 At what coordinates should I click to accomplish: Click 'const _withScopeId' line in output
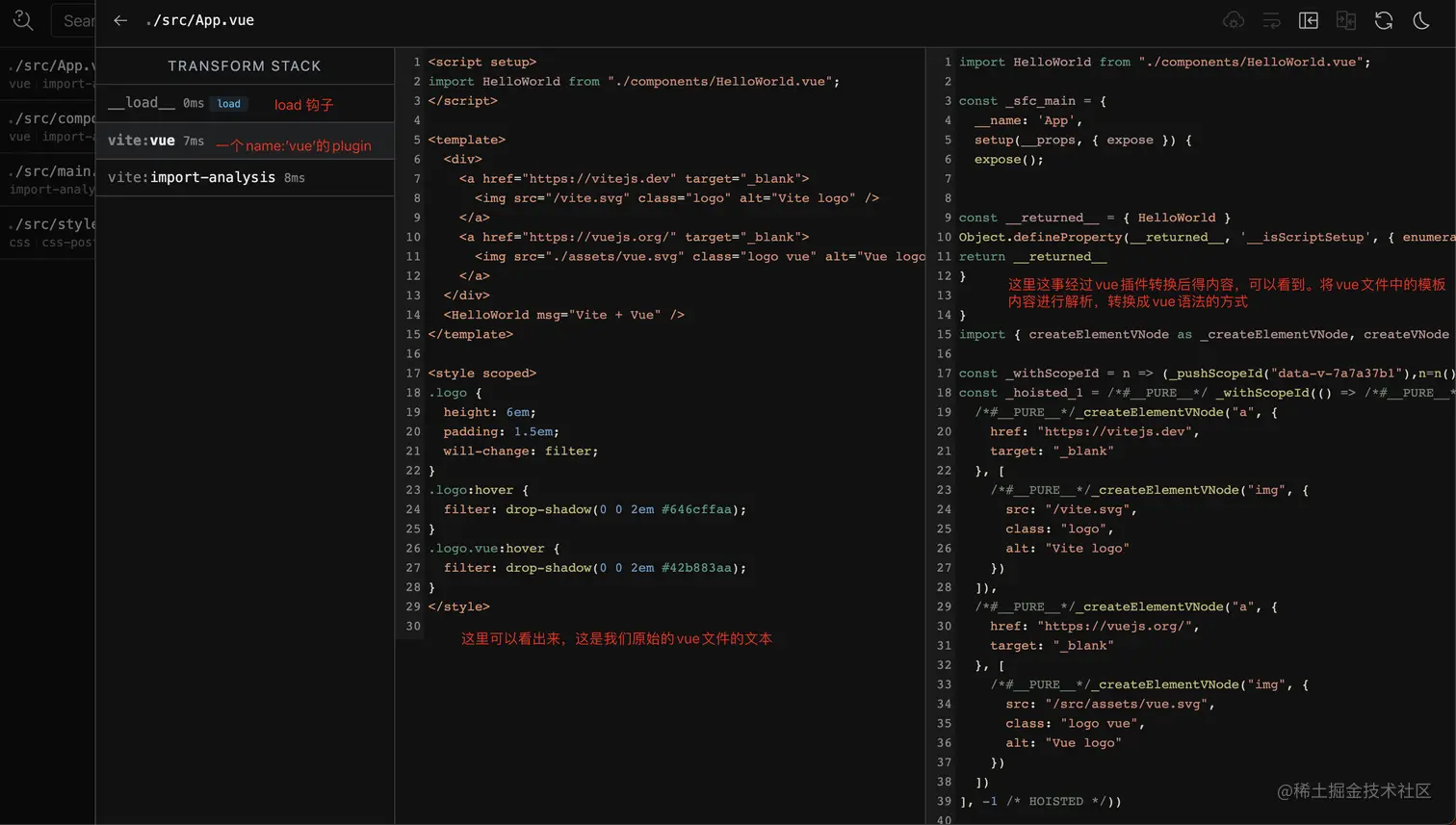(1208, 374)
